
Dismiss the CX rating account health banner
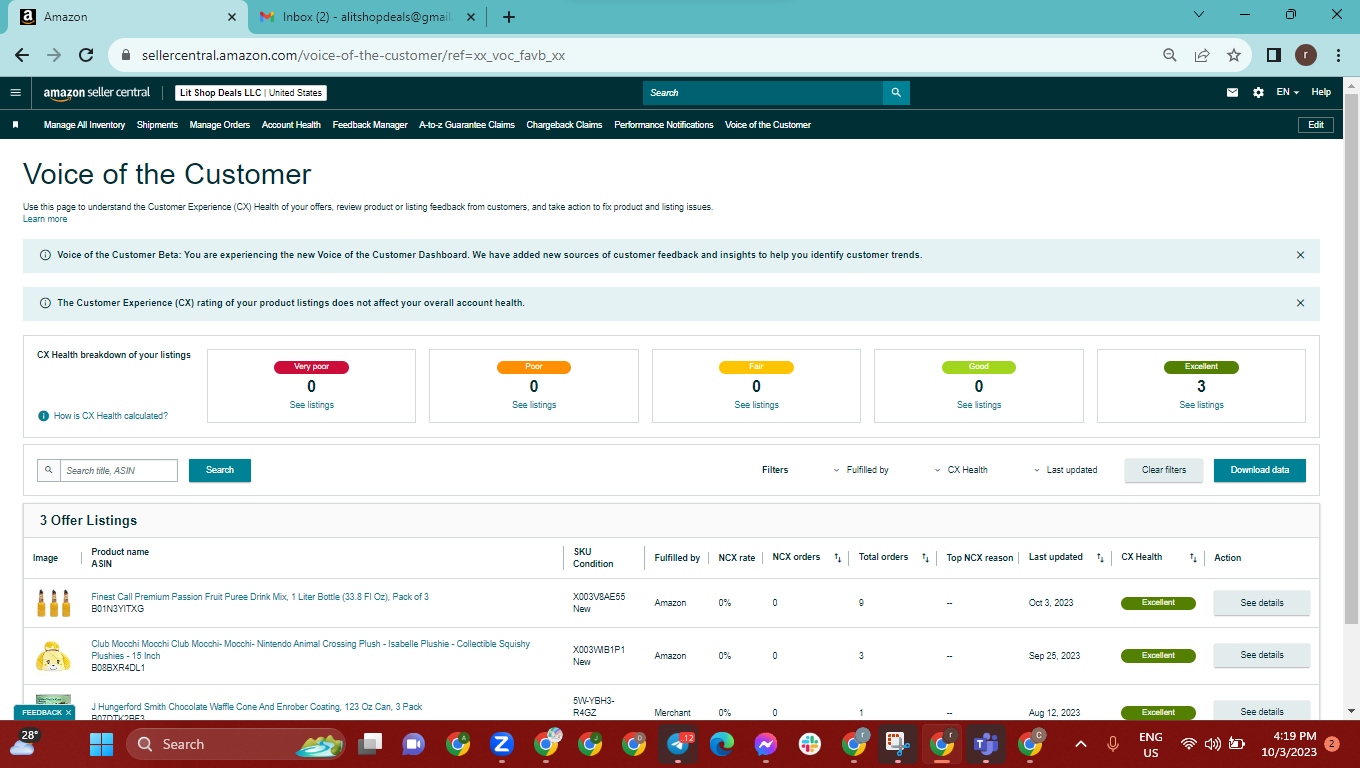(x=1300, y=303)
